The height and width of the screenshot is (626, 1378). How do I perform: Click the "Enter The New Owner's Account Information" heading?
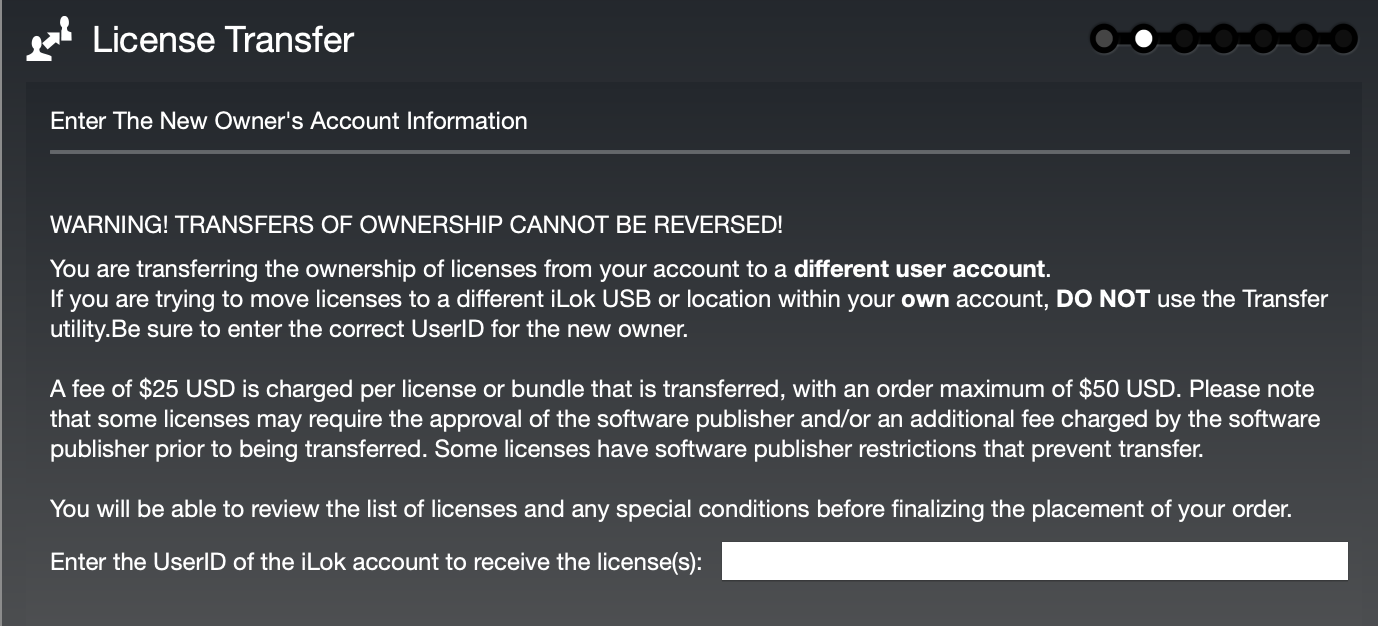288,121
